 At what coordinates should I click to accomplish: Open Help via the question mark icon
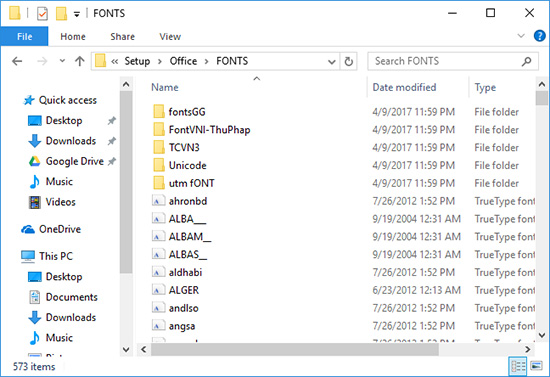click(539, 36)
